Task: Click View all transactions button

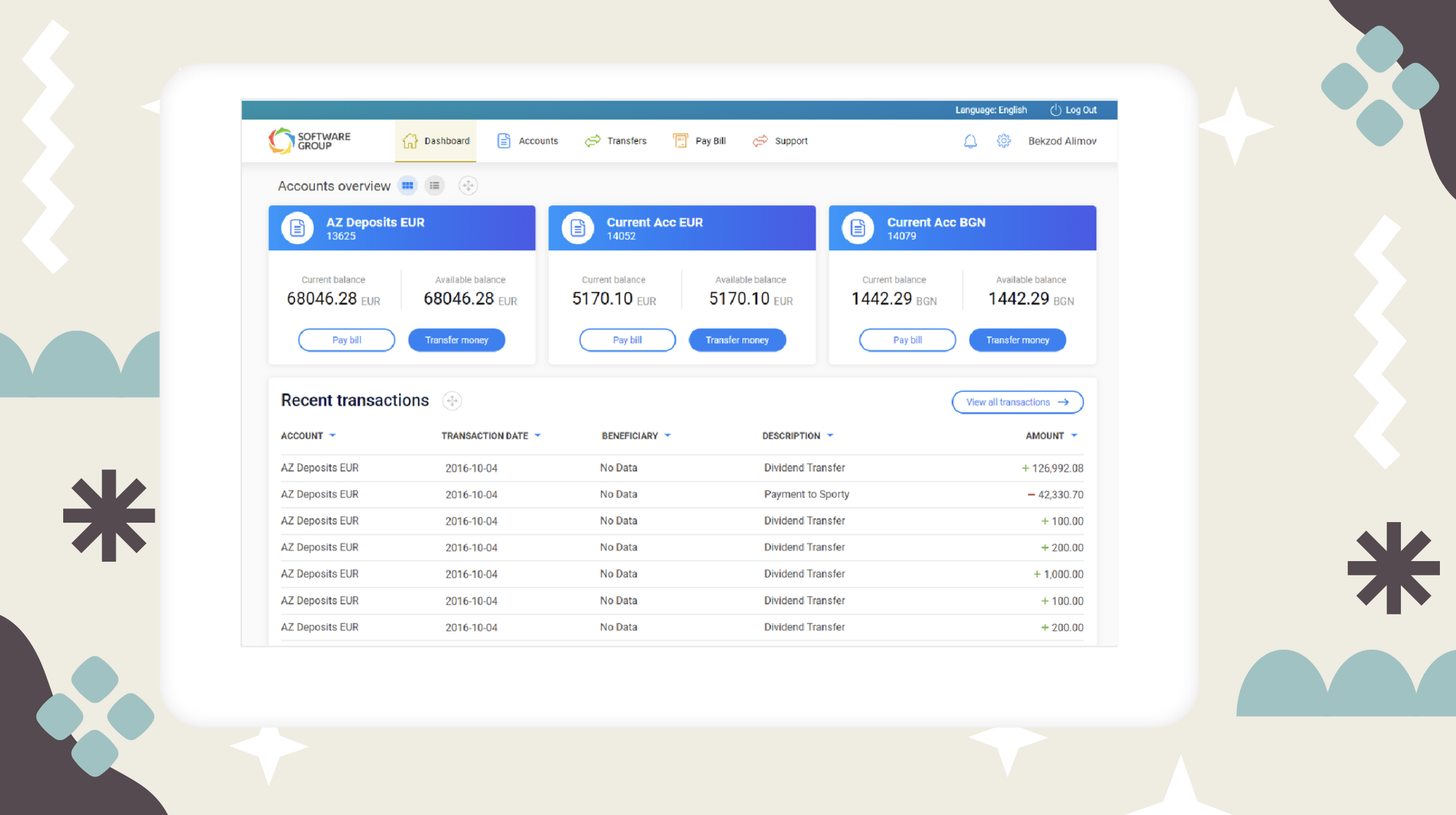Action: (x=1017, y=403)
